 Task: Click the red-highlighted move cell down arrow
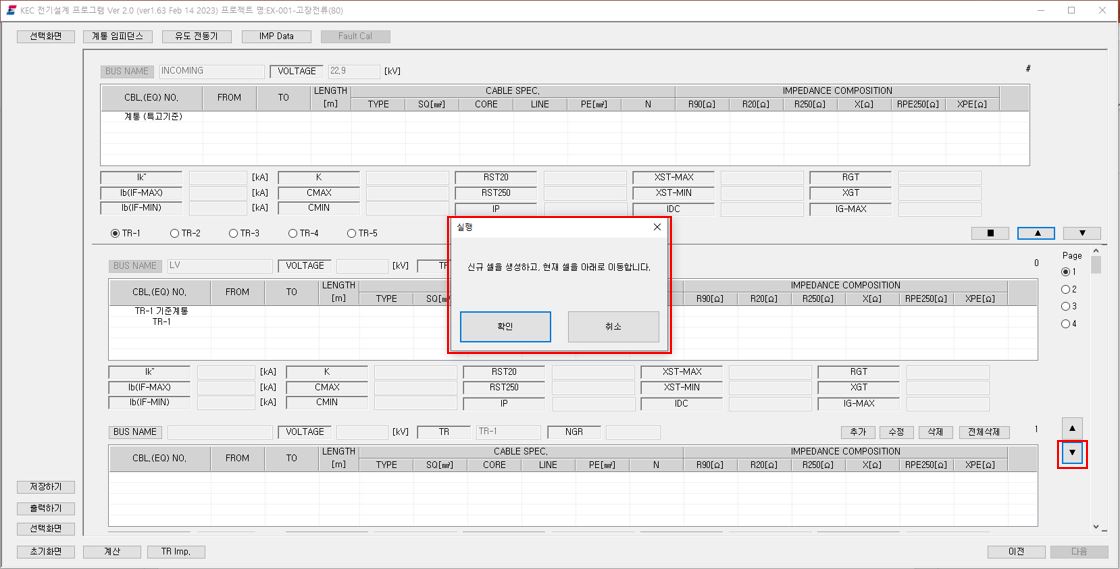pos(1072,453)
